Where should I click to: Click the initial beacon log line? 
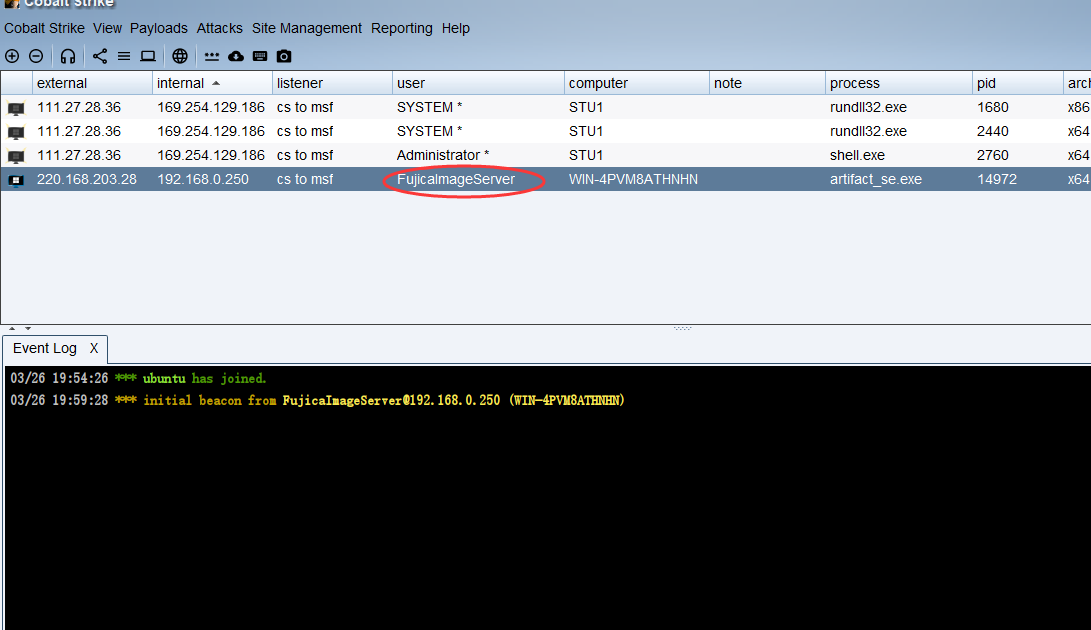(317, 400)
